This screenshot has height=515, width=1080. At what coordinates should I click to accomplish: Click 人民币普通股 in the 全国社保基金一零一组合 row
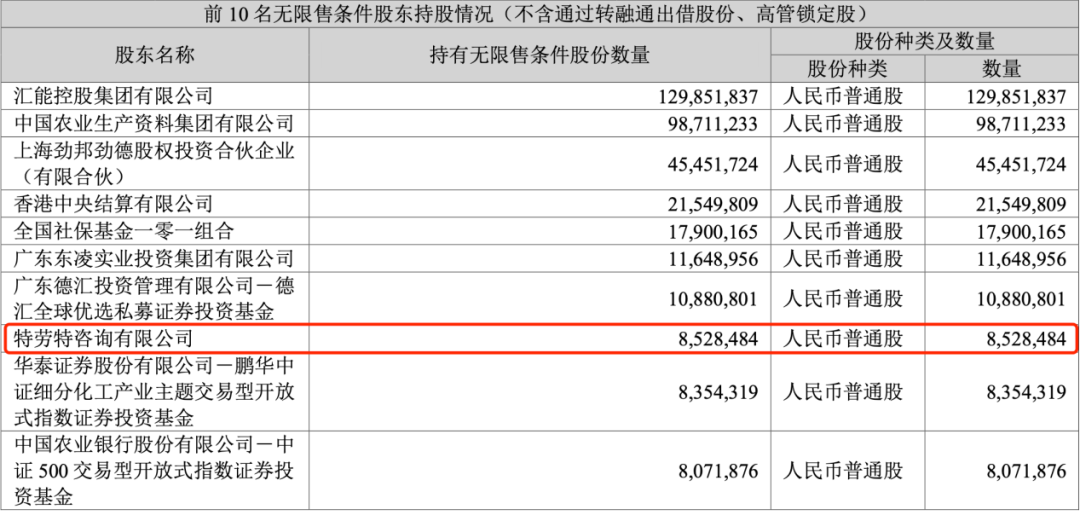[842, 231]
